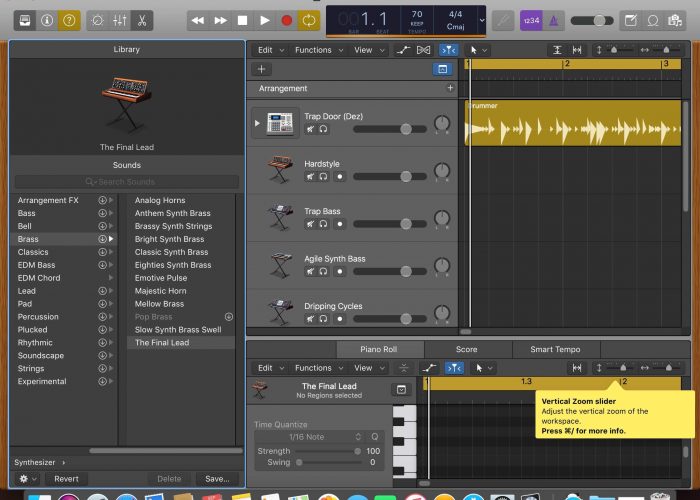Open the Tracks area Edit menu
Screen dimensions: 700x500
click(271, 50)
